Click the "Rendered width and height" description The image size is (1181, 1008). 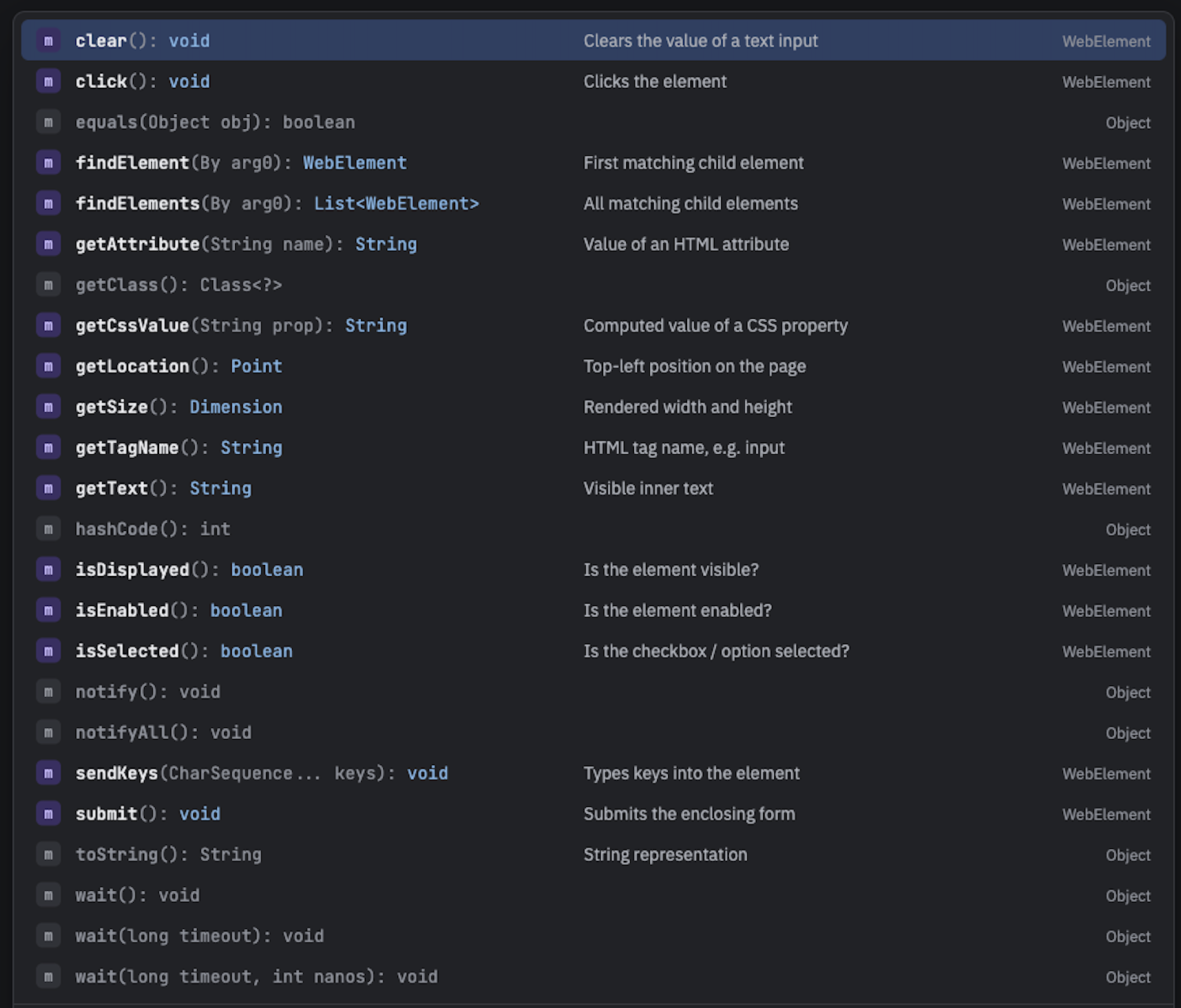pos(688,407)
